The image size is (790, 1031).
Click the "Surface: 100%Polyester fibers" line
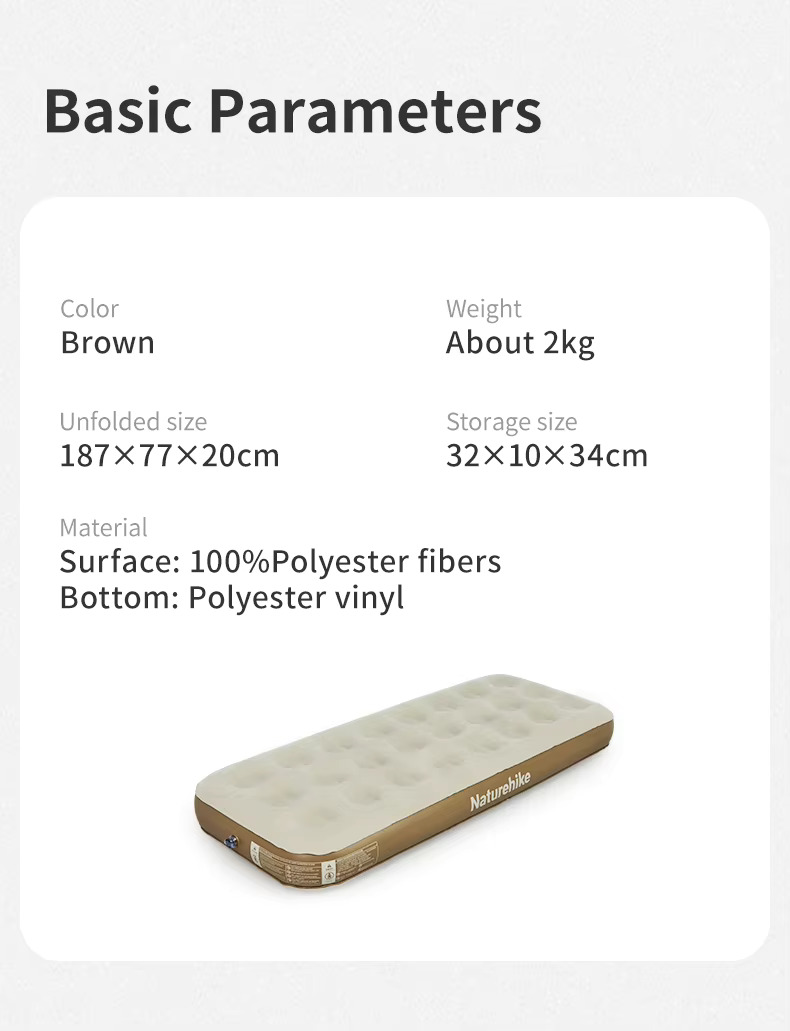(280, 562)
